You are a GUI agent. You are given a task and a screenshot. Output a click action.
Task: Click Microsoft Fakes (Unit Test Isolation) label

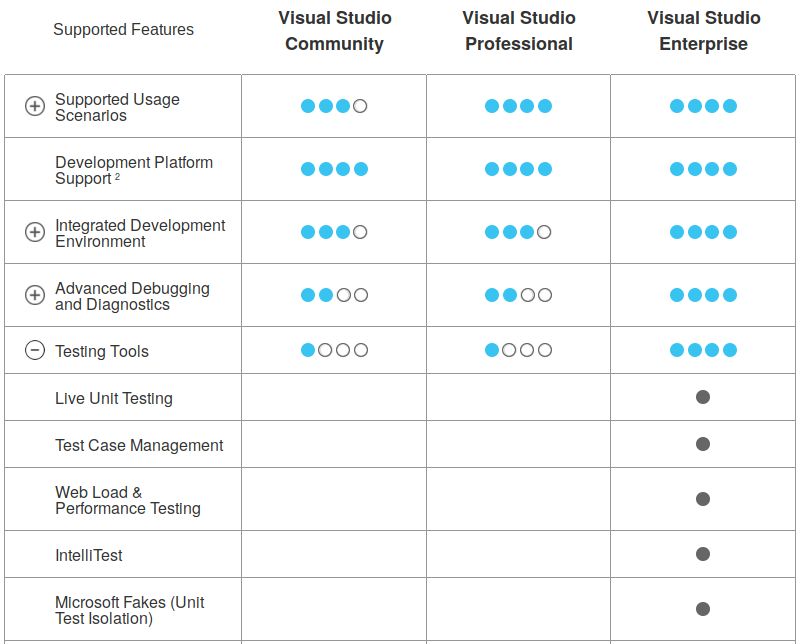[130, 610]
